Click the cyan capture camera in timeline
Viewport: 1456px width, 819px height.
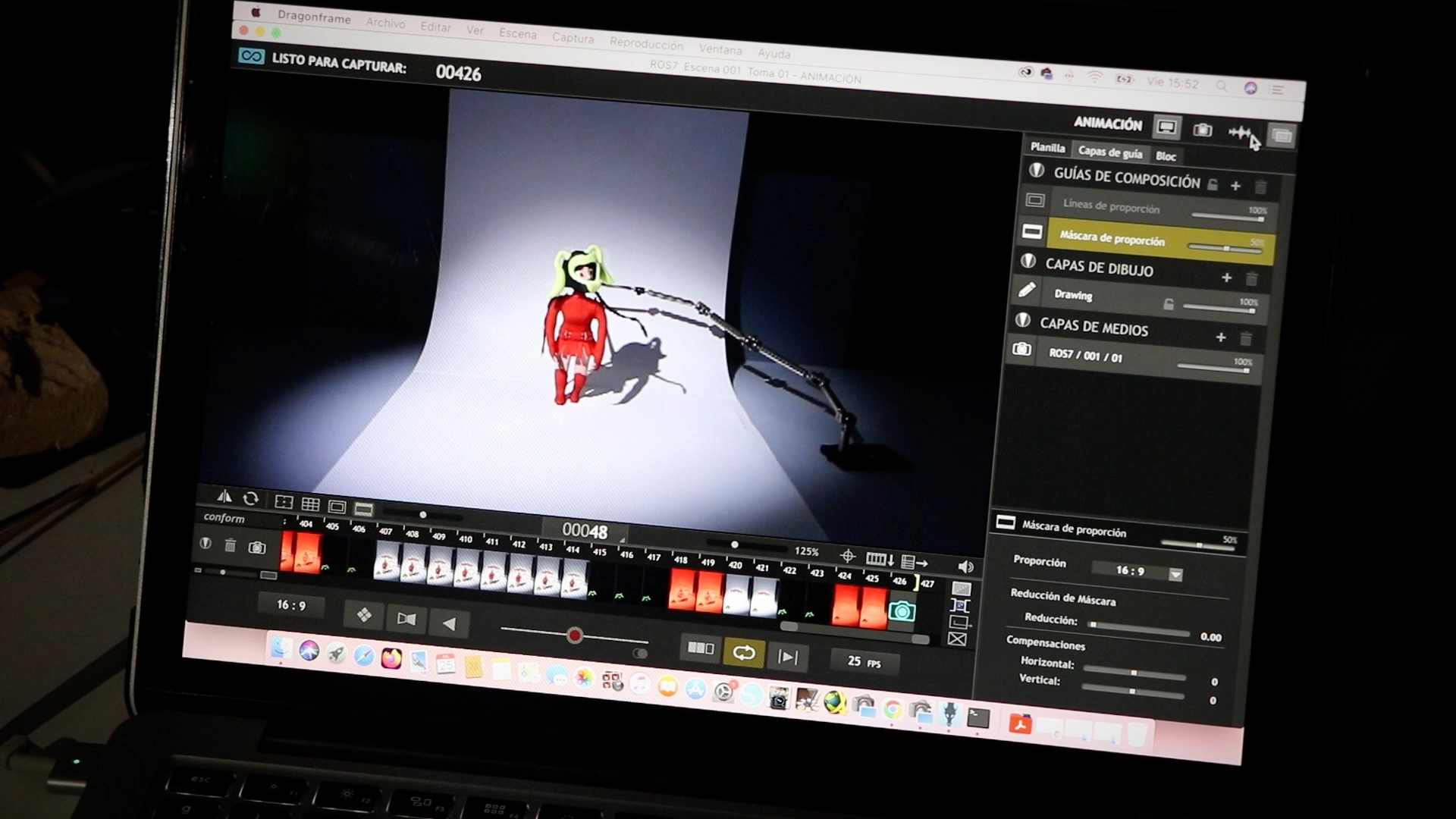pyautogui.click(x=902, y=611)
